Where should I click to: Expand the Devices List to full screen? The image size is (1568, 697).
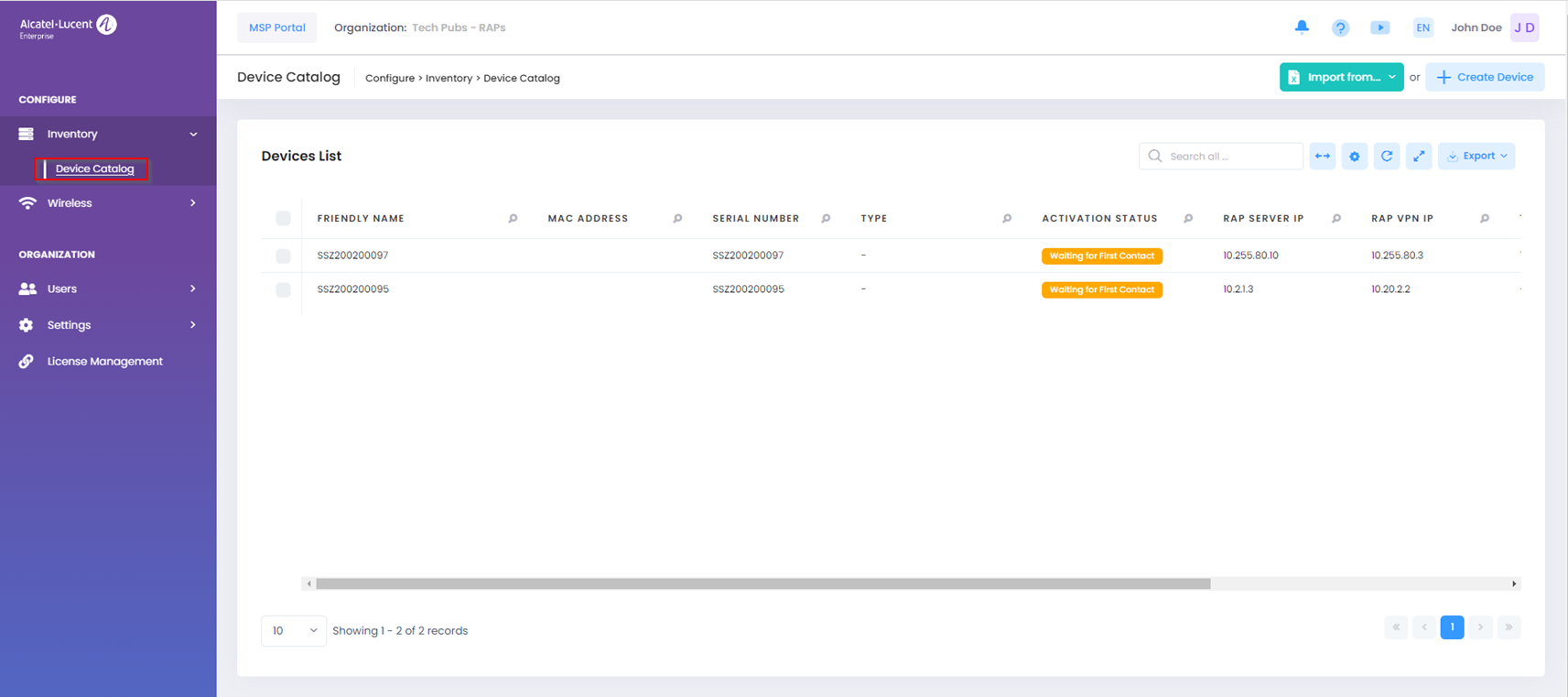click(x=1419, y=157)
